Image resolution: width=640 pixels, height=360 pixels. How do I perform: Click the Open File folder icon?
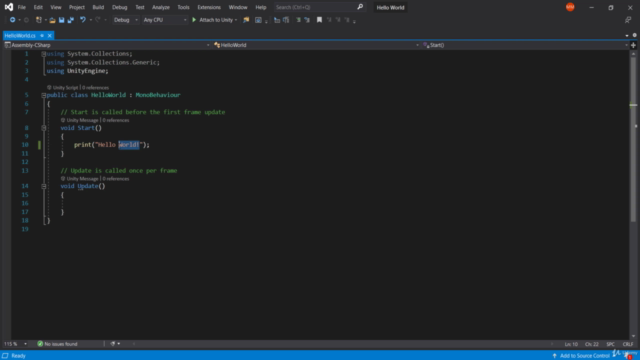coord(52,20)
